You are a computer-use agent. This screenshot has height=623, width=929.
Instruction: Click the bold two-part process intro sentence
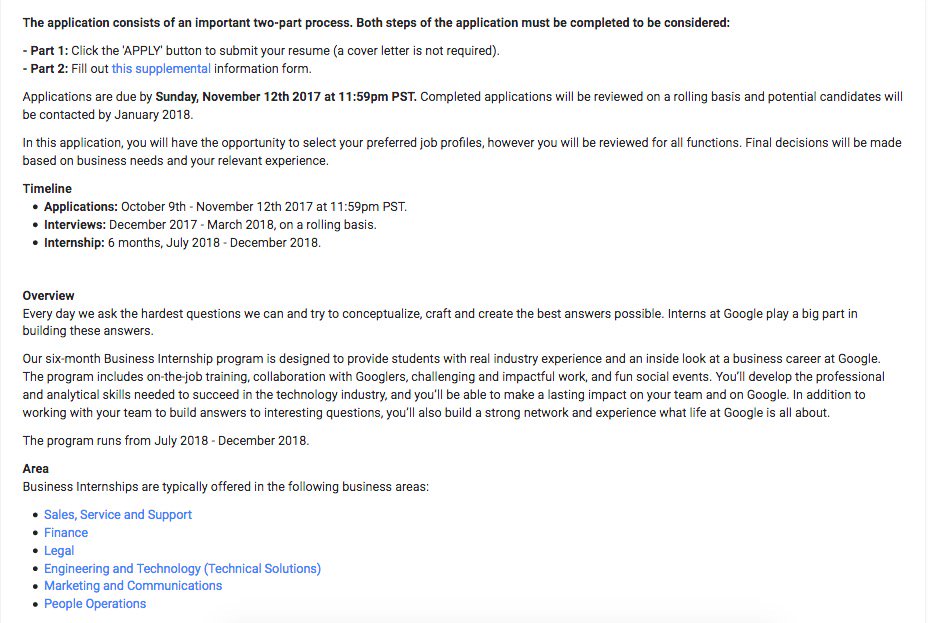coord(376,21)
